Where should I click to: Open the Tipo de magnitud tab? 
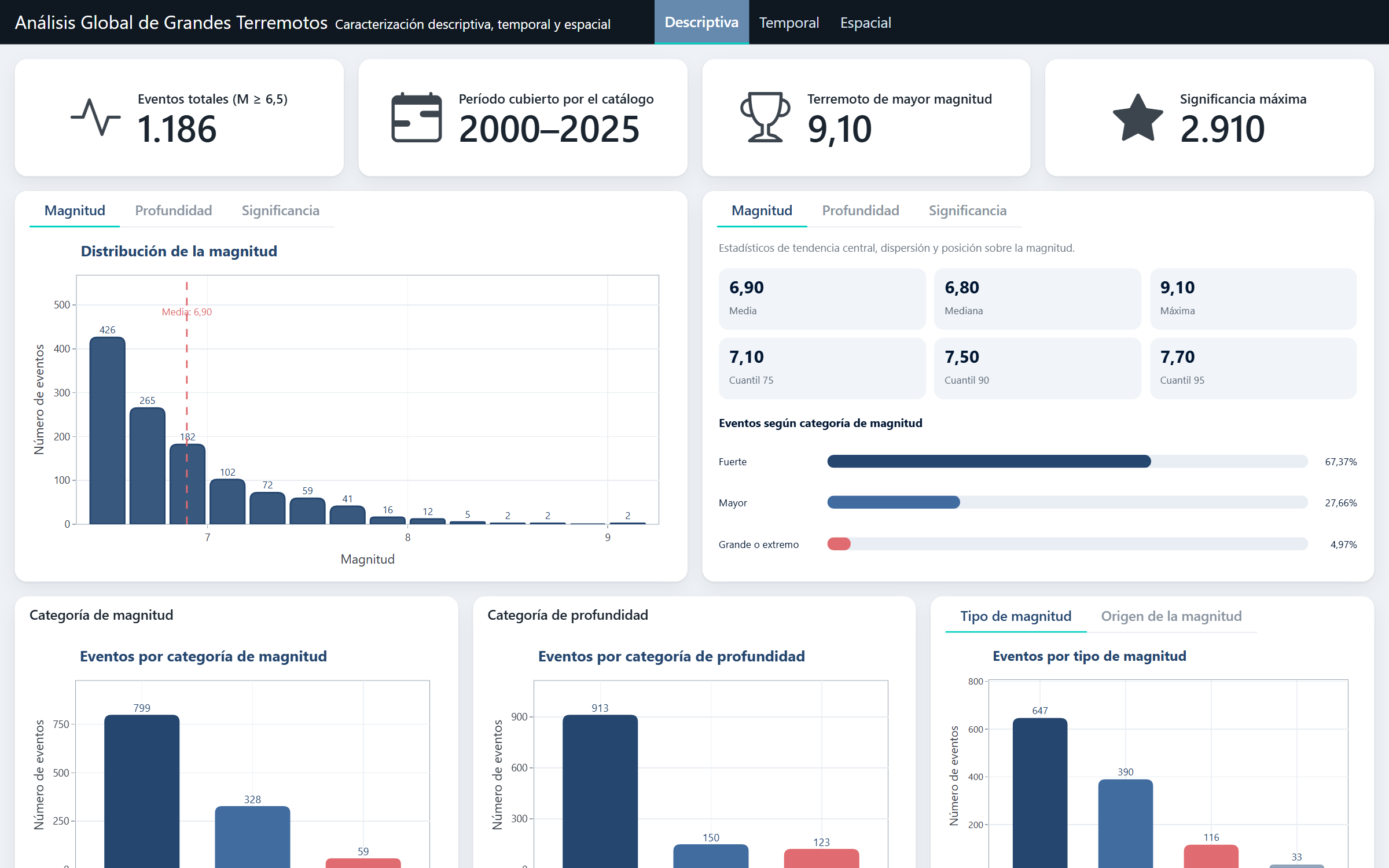(1016, 616)
